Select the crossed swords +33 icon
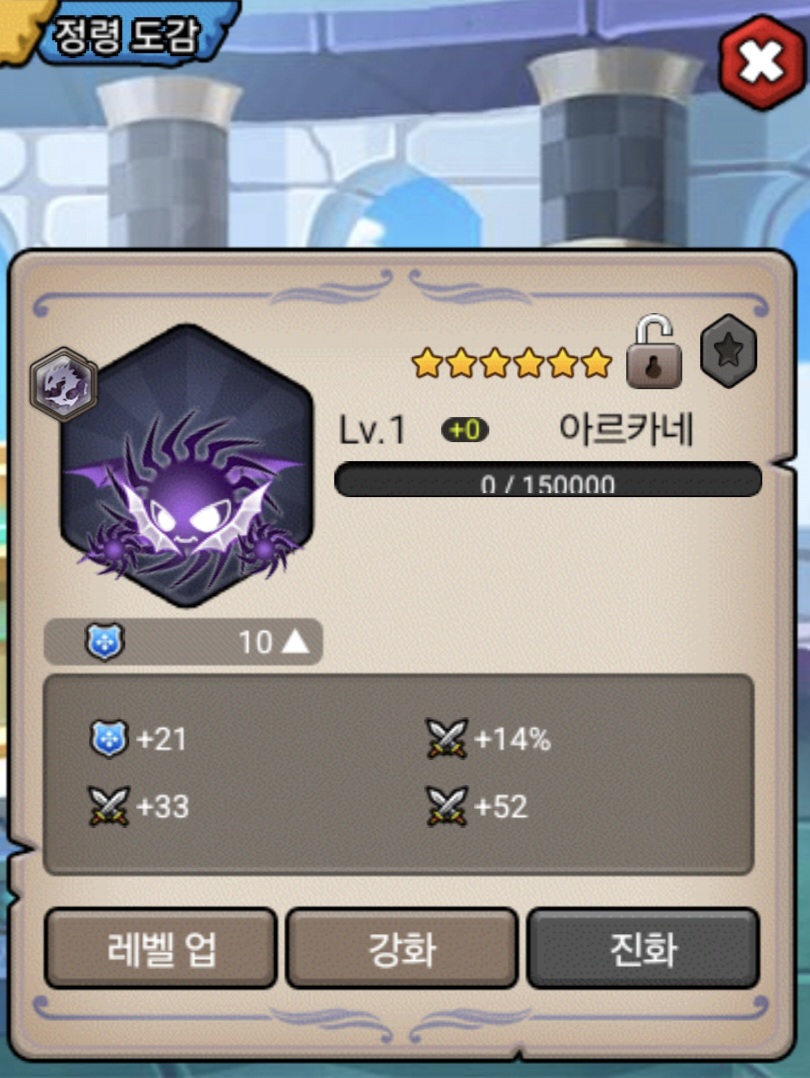Screen dimensions: 810x1078 pos(109,806)
